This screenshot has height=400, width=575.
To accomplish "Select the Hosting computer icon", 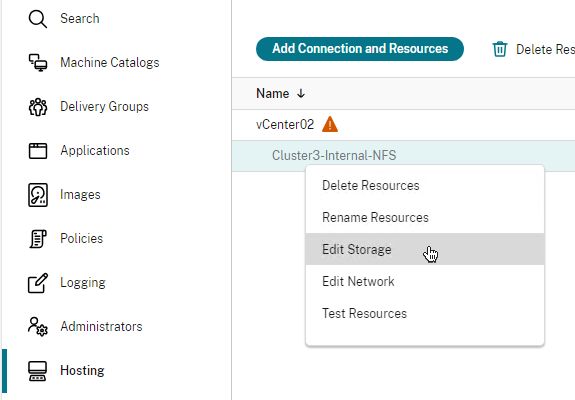I will tap(37, 371).
